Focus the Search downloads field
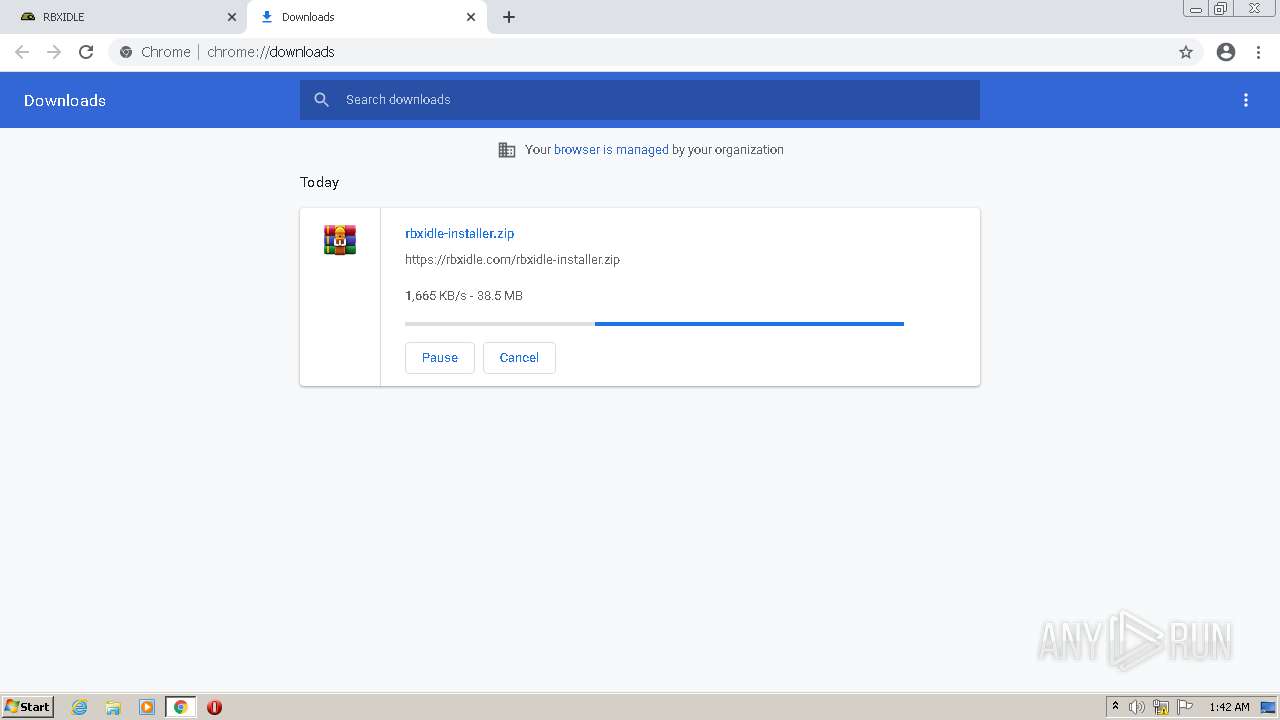This screenshot has height=720, width=1280. tap(640, 100)
